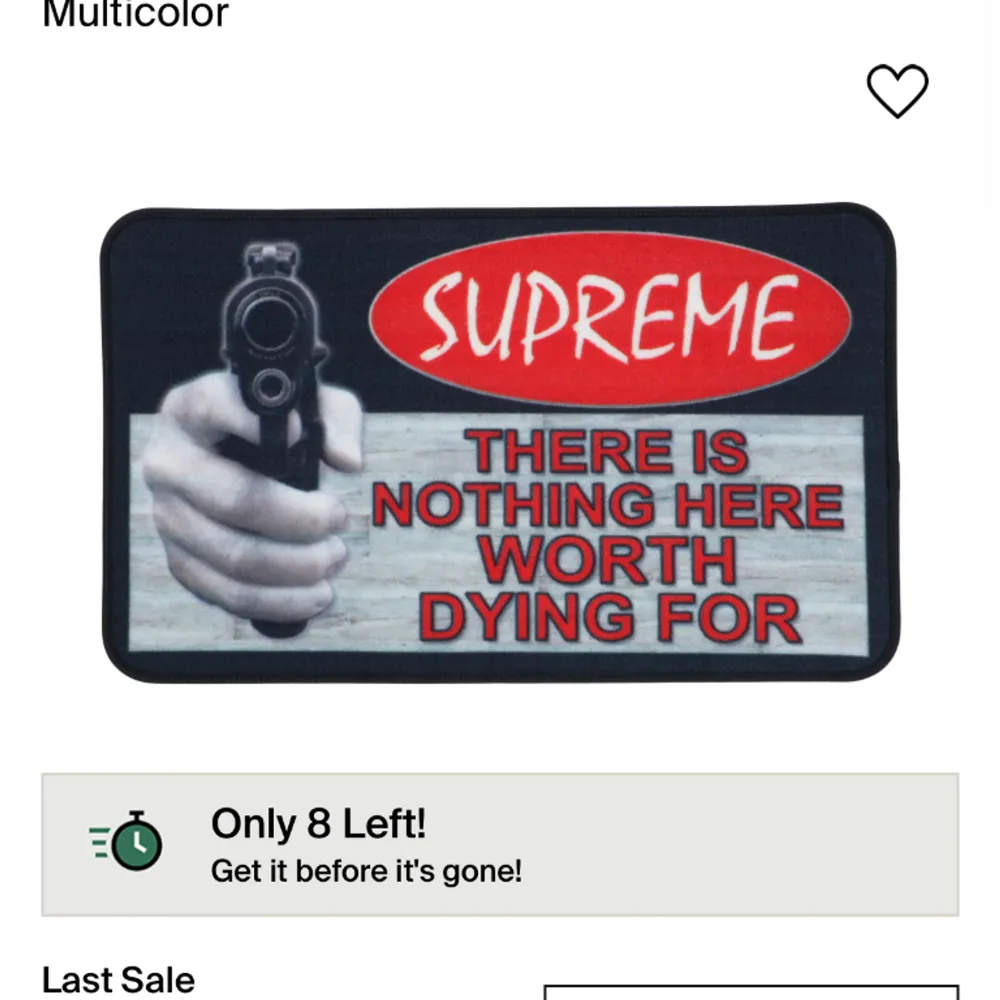Viewport: 1000px width, 1000px height.
Task: Click the Multicolor colorway text
Action: [135, 14]
